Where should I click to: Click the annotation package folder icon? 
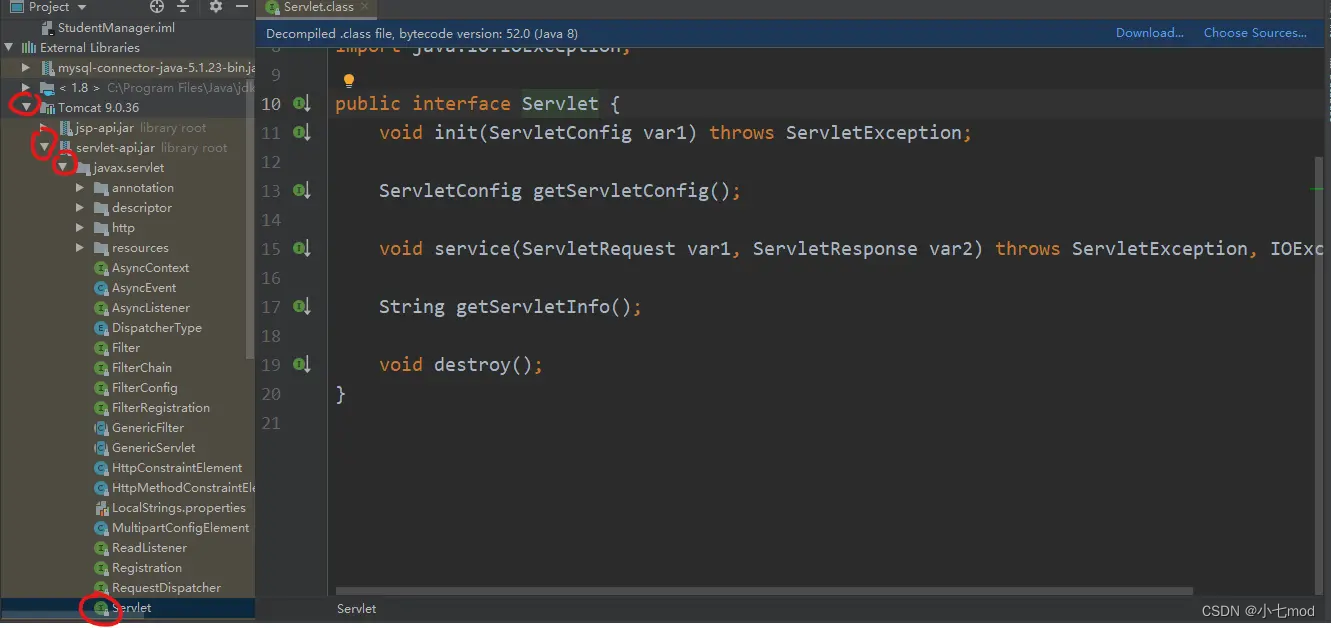[x=101, y=188]
